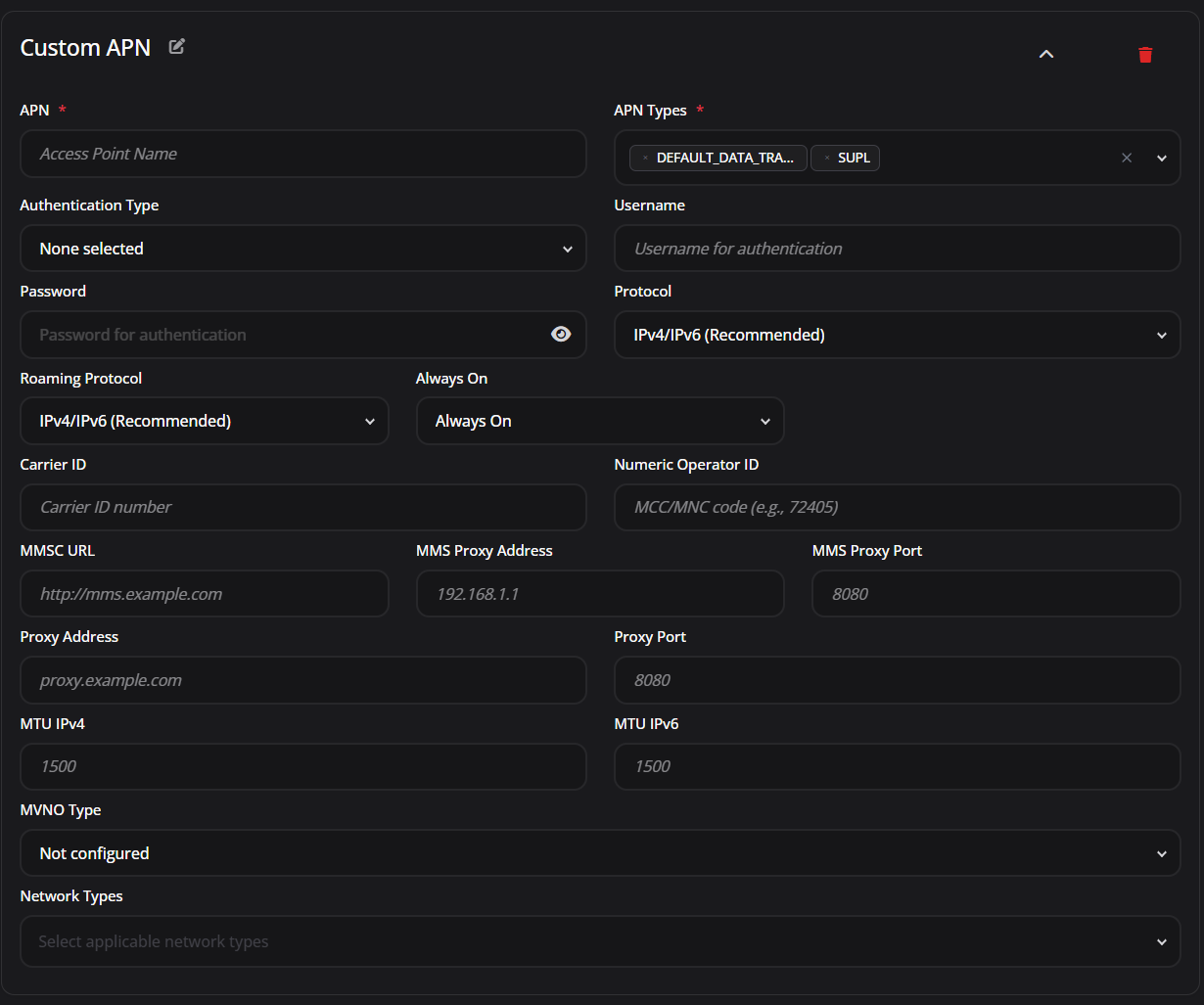
Task: Click the MTU IPv6 field
Action: click(897, 766)
